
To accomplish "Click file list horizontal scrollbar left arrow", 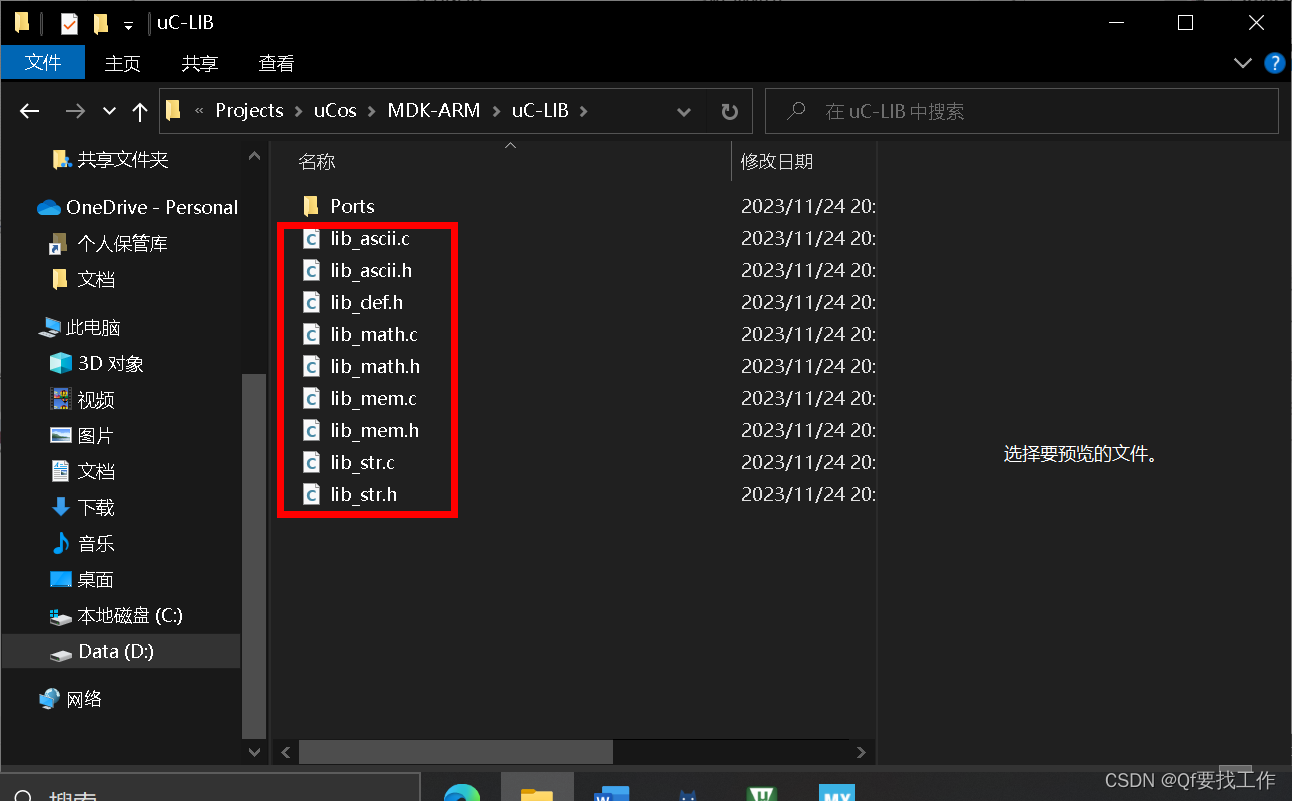I will pos(286,751).
